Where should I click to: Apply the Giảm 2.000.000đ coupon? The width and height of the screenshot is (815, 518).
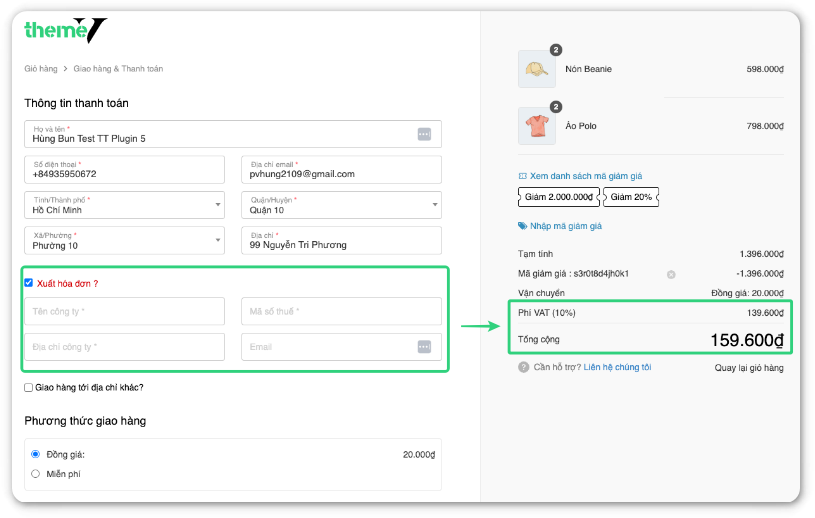(x=559, y=197)
